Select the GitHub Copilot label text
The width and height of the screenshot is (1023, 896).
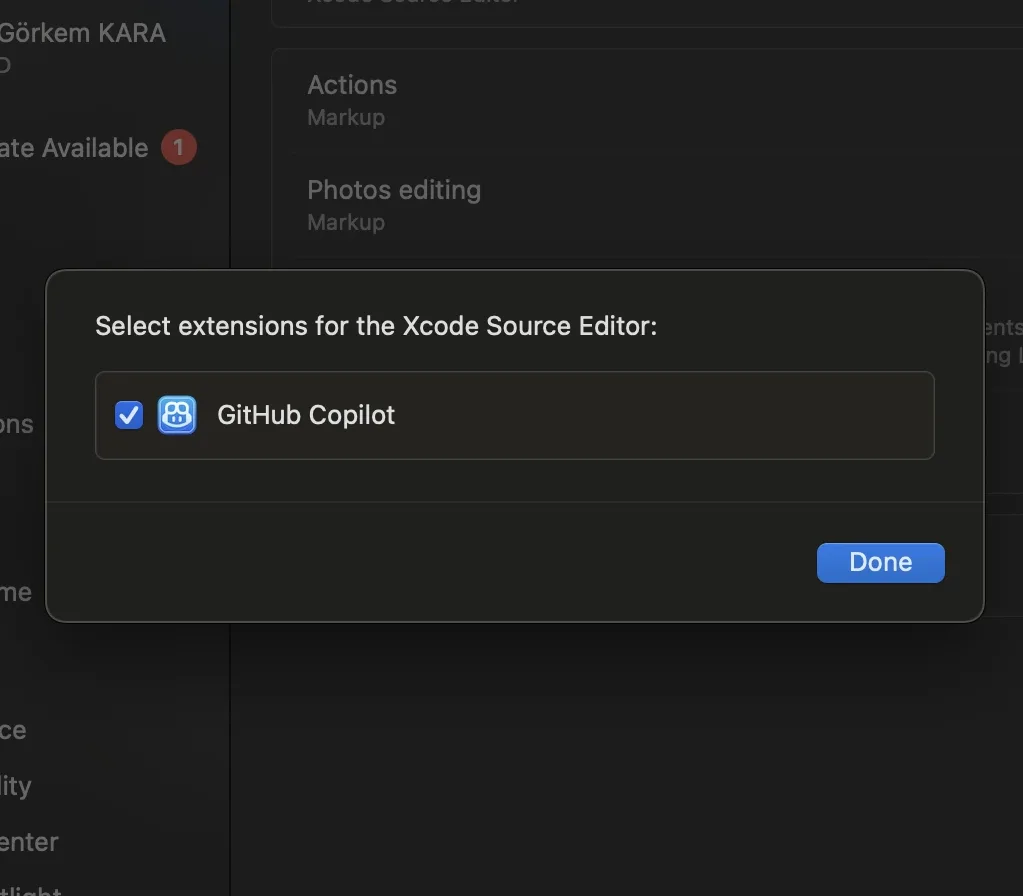[306, 415]
